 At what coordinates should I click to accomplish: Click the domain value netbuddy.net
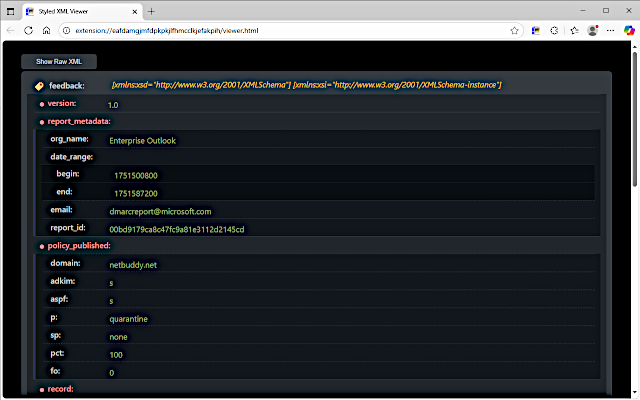point(133,265)
